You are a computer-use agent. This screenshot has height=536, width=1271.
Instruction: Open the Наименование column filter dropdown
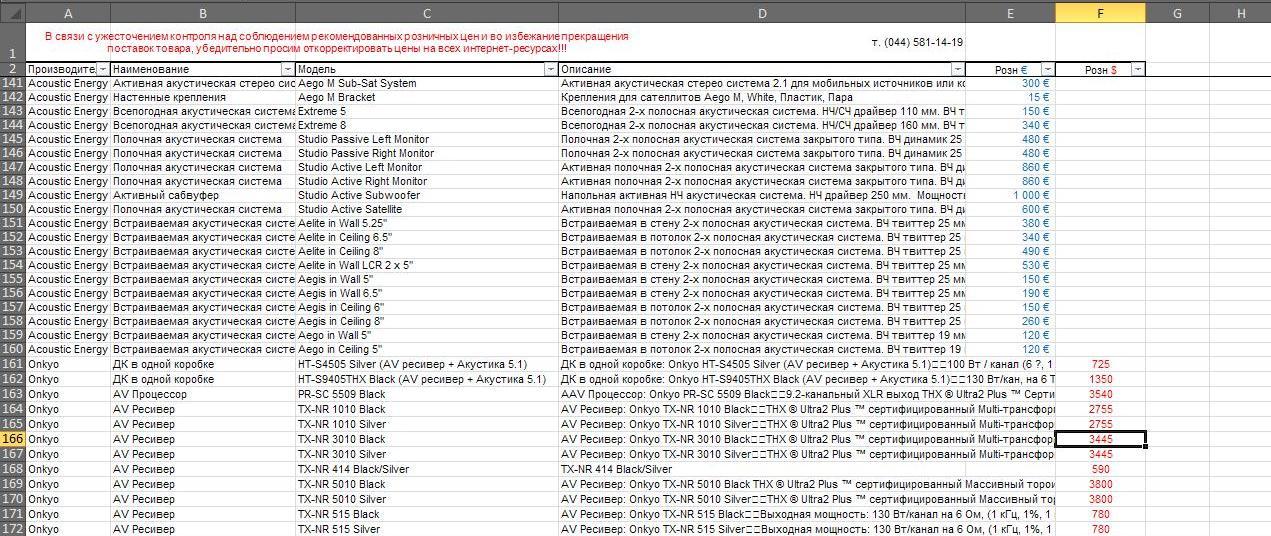tap(288, 70)
